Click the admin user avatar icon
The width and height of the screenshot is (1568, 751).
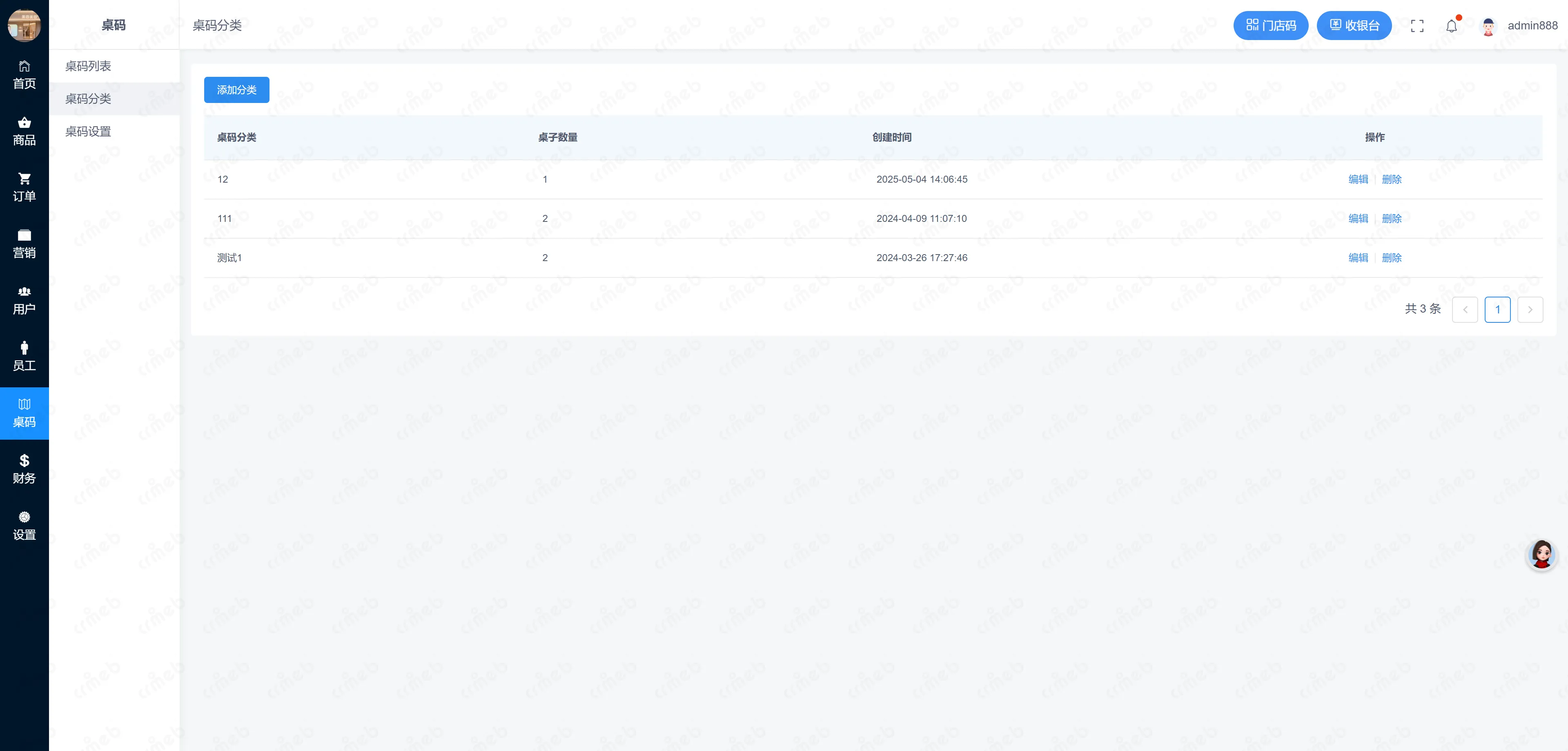(x=1488, y=26)
